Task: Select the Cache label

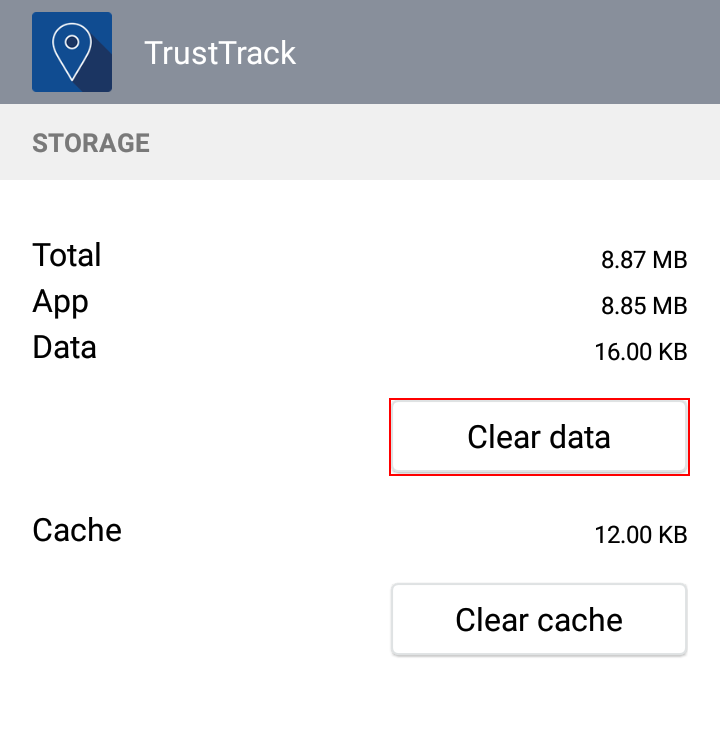Action: [x=77, y=530]
